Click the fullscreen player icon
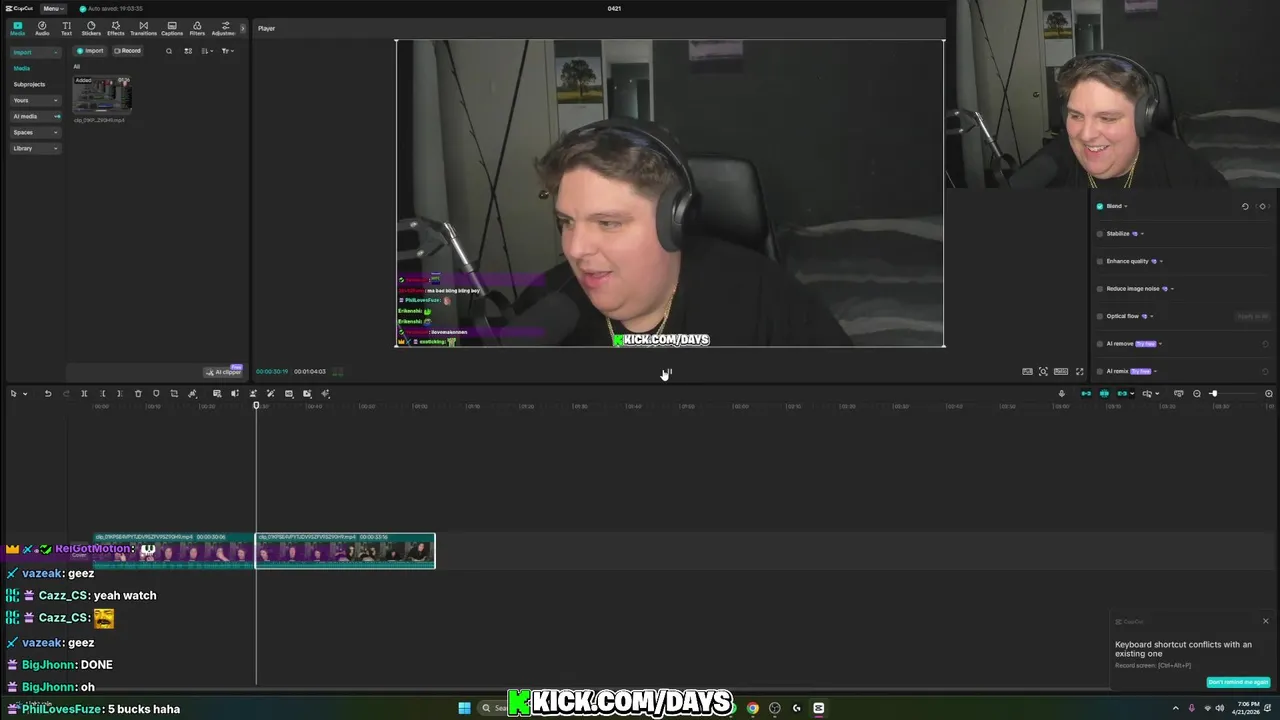The width and height of the screenshot is (1280, 720). click(x=1079, y=372)
